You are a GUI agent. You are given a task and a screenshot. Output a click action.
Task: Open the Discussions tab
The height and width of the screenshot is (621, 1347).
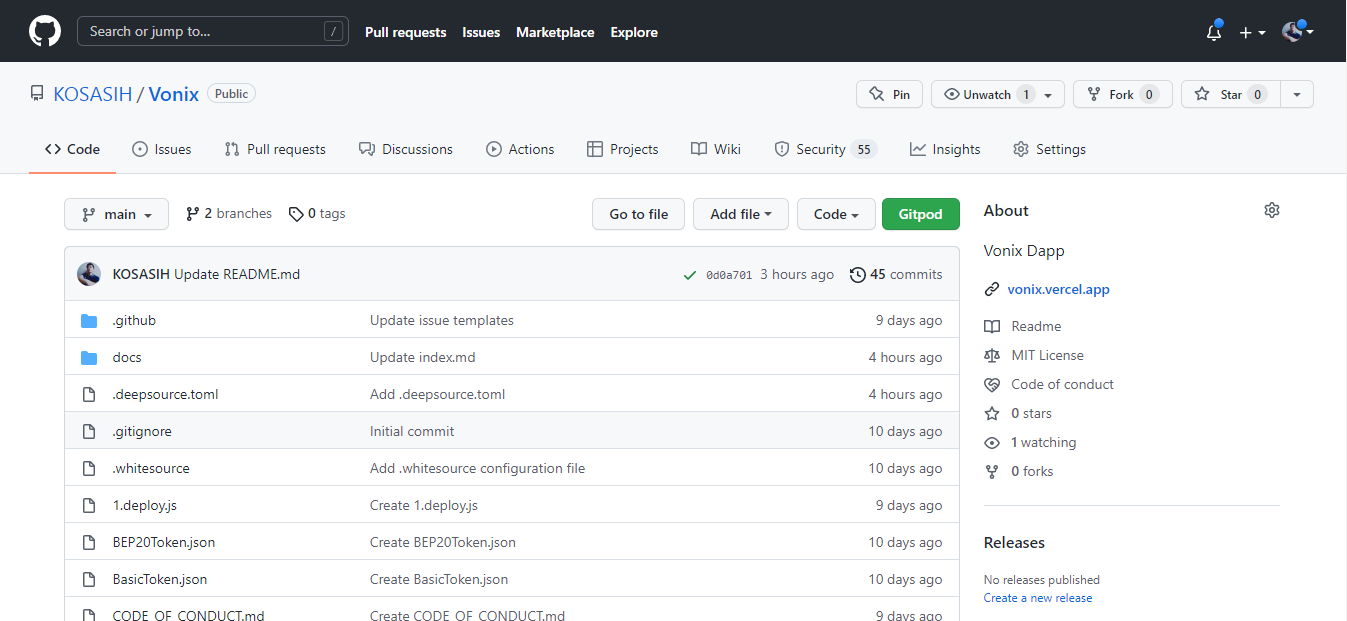[x=406, y=149]
